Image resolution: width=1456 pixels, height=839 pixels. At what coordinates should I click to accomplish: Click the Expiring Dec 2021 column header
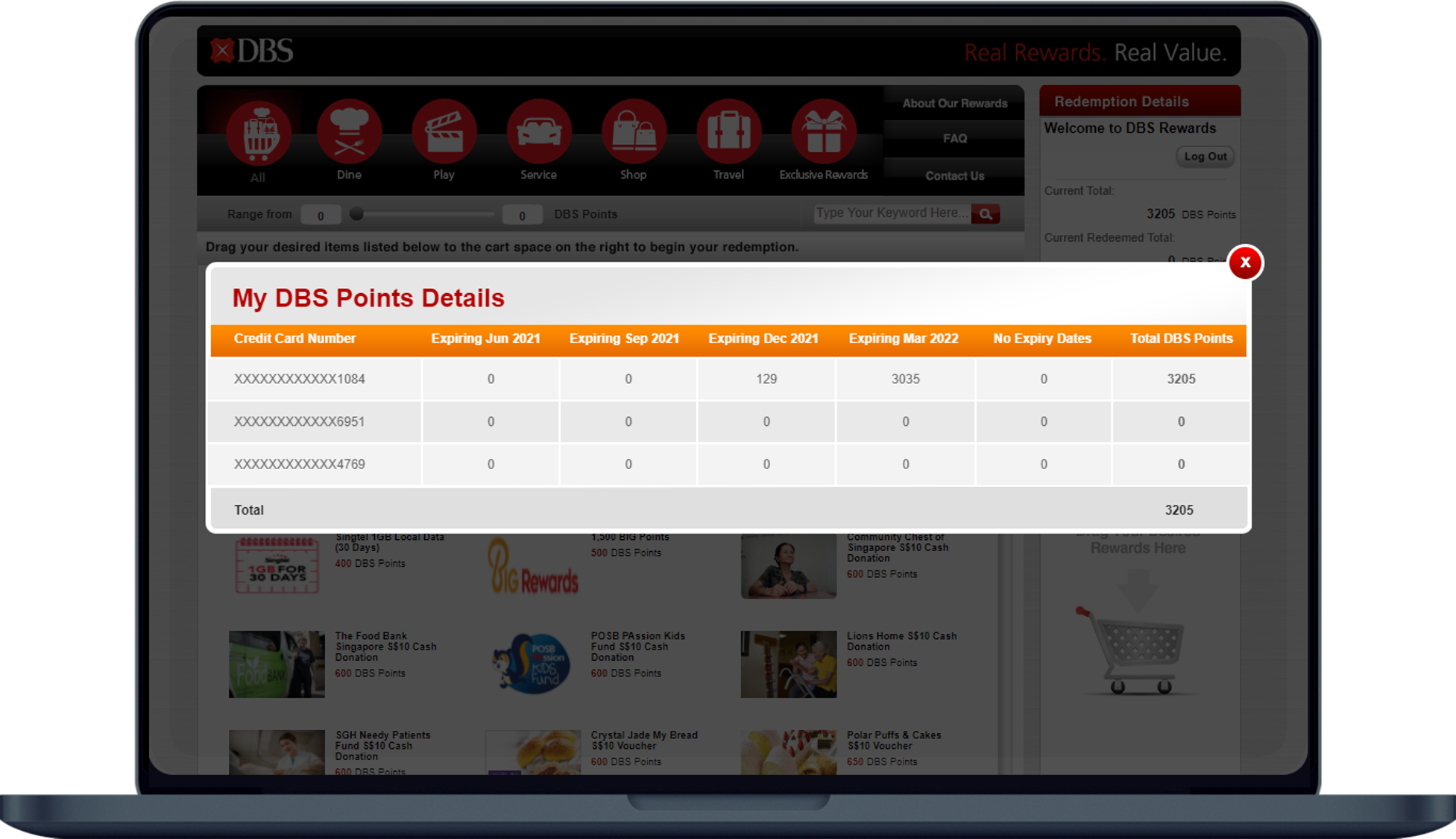pos(763,339)
